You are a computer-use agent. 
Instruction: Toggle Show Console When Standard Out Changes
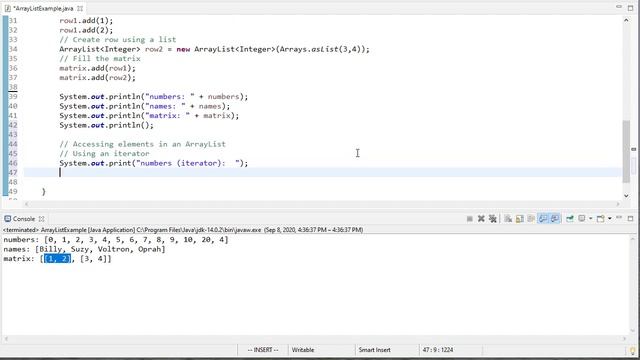(543, 219)
